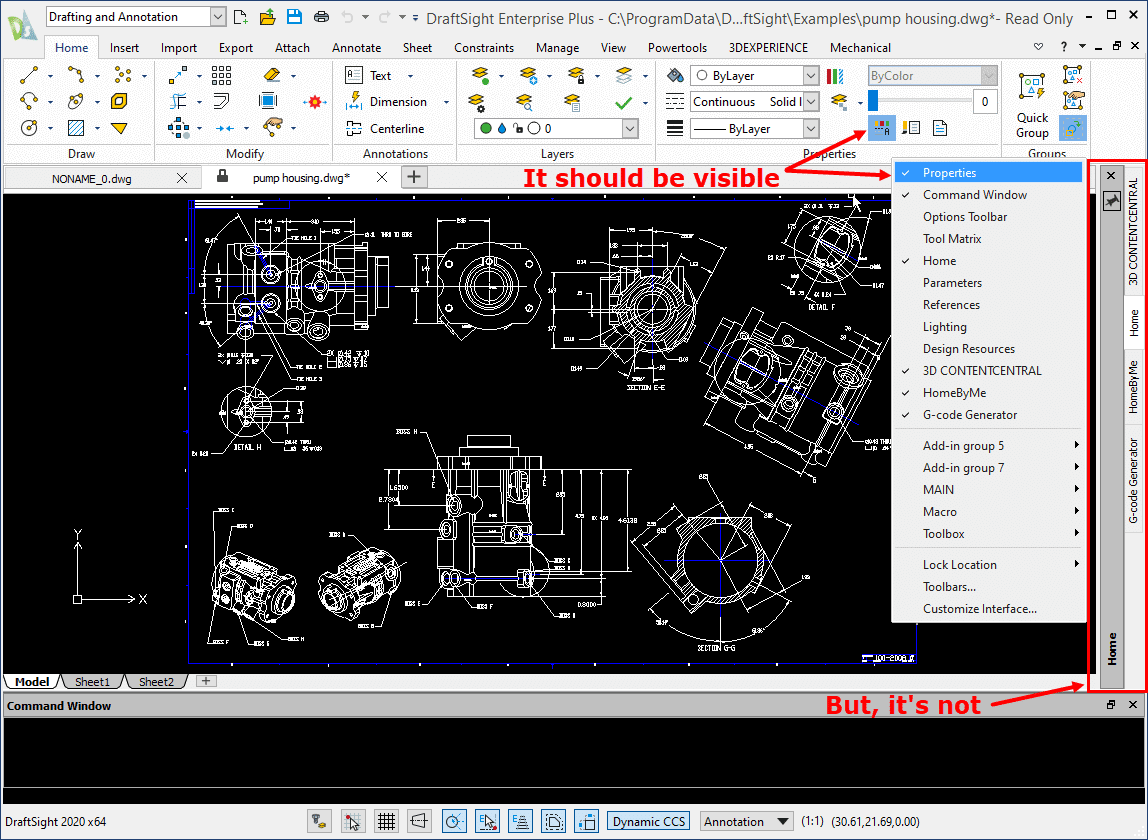Viewport: 1148px width, 840px height.
Task: Click the Pattern array tool in Modify
Action: pos(221,75)
